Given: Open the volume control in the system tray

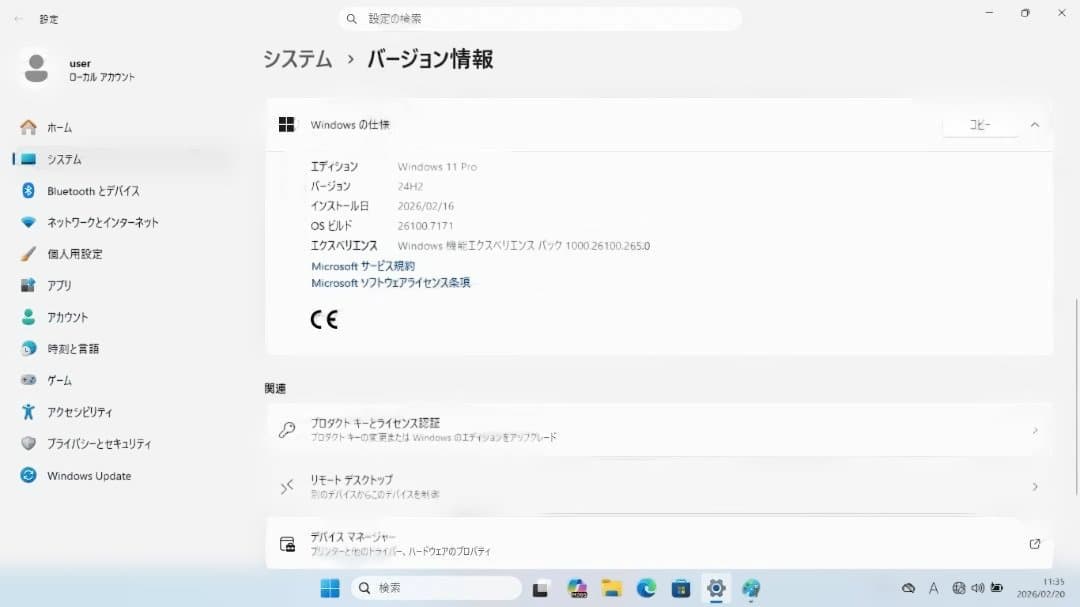Looking at the screenshot, I should (978, 588).
